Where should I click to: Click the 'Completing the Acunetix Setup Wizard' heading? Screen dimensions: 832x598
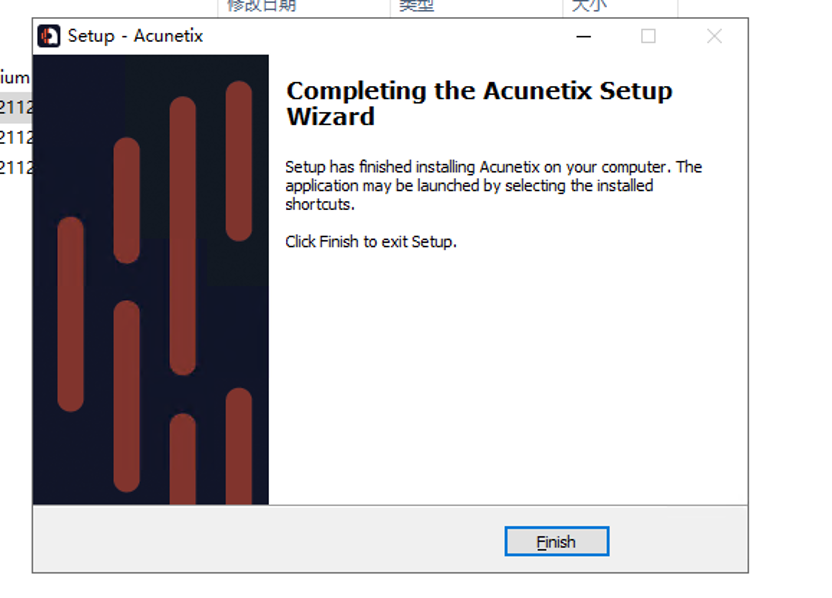(x=479, y=103)
